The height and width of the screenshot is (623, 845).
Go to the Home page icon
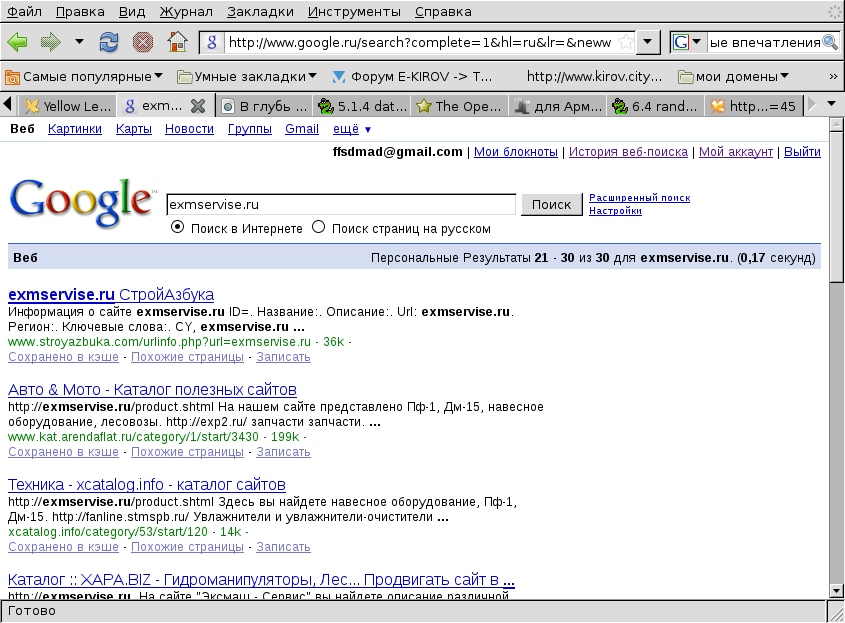pos(177,42)
